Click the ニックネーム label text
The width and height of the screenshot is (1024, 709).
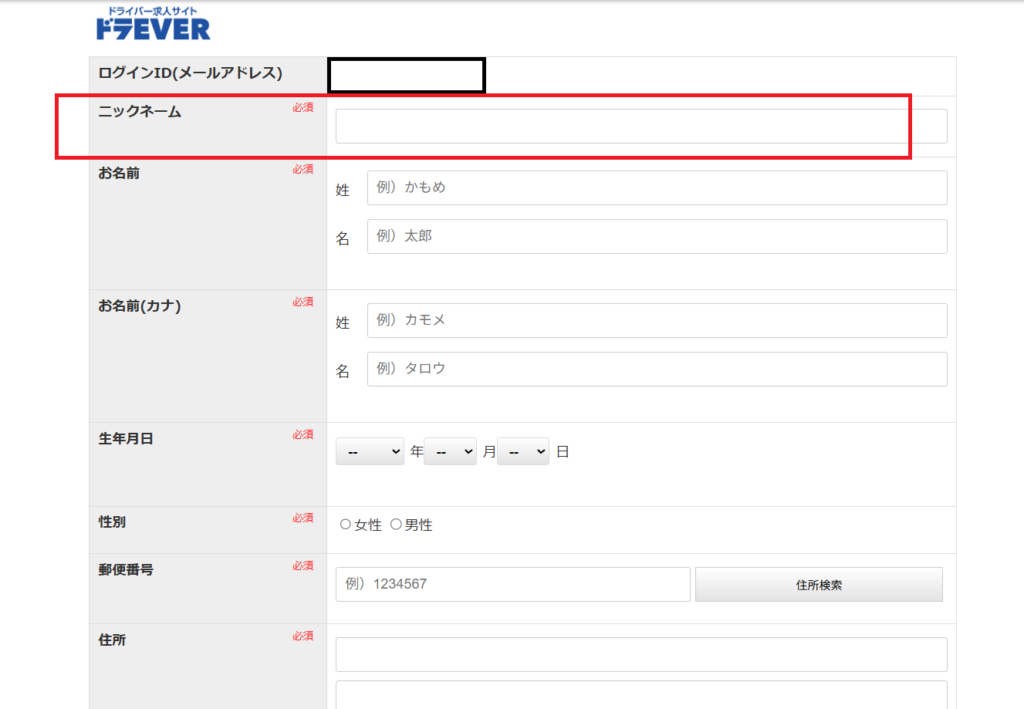click(140, 112)
